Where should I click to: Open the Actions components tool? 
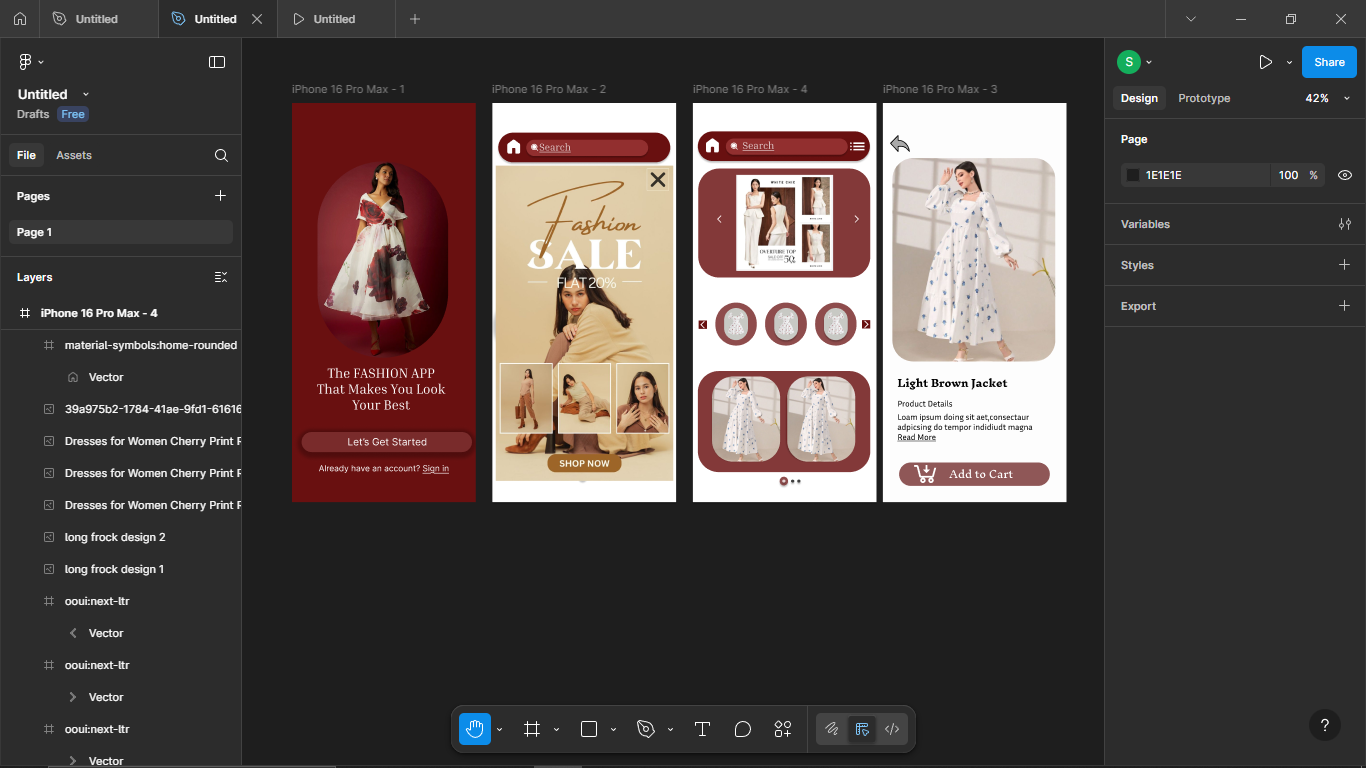(783, 729)
